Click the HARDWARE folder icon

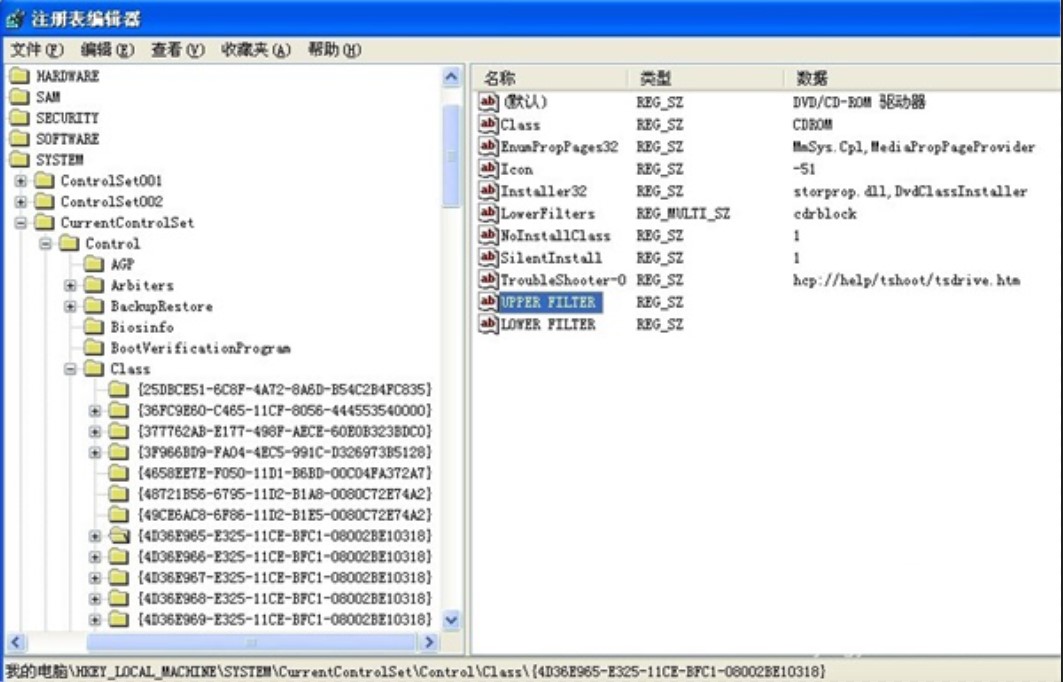[x=20, y=75]
